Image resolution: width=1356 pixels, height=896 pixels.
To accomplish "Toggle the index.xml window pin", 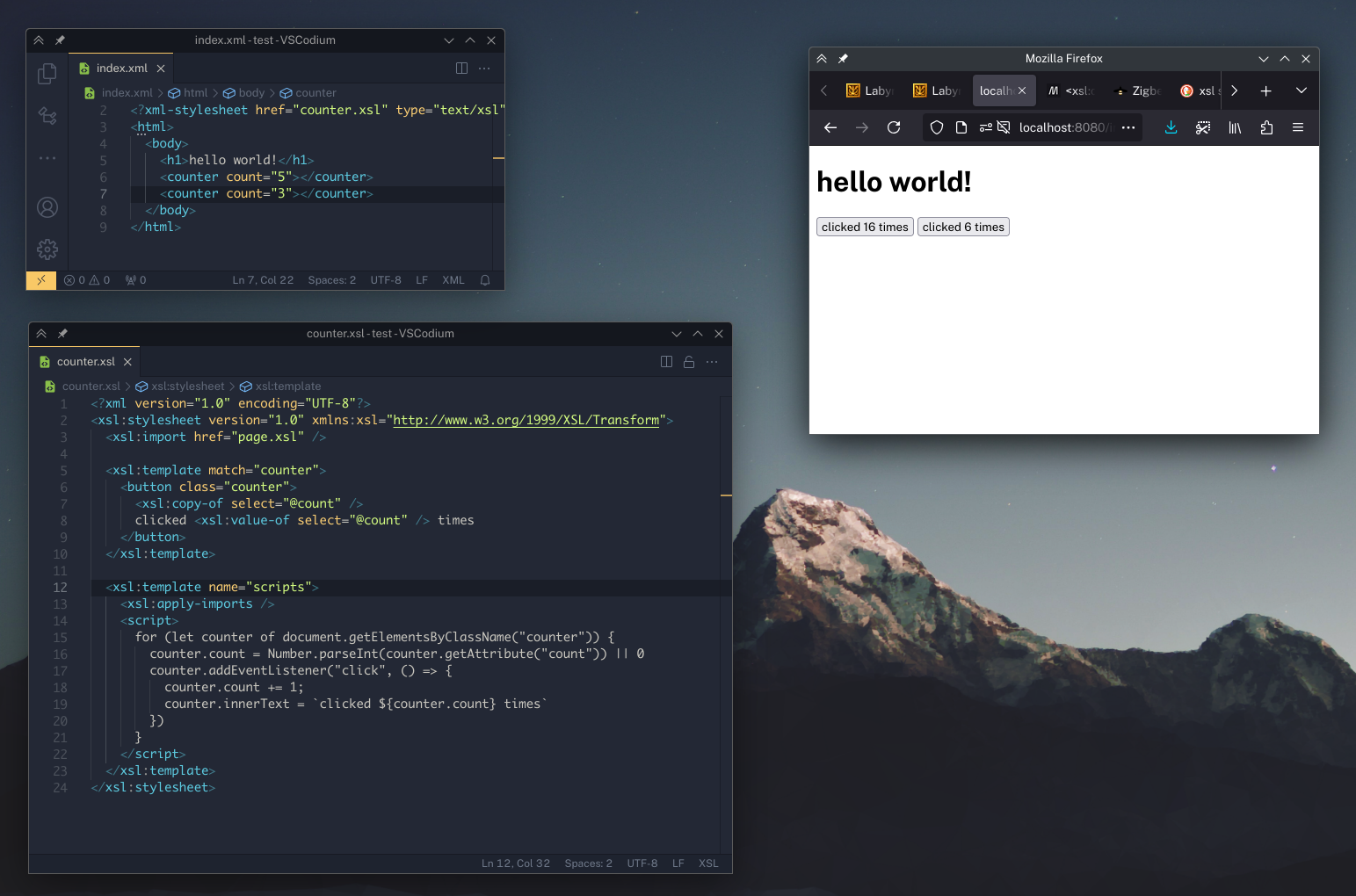I will click(x=60, y=40).
